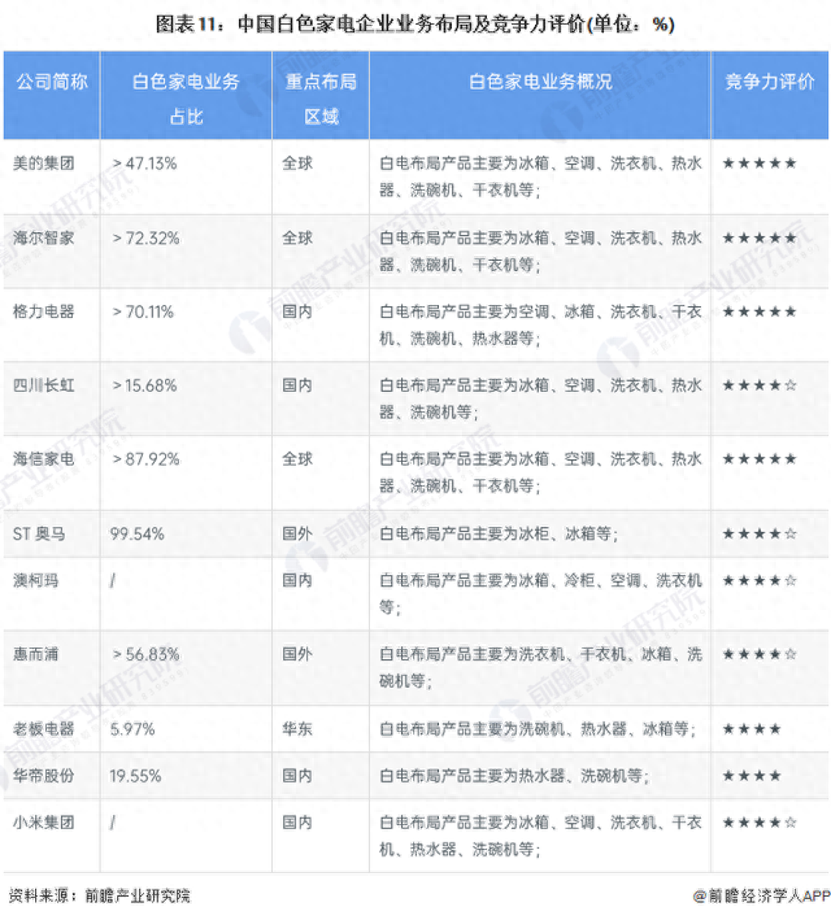The image size is (832, 920).
Task: Click company name 美的集团
Action: (43, 163)
